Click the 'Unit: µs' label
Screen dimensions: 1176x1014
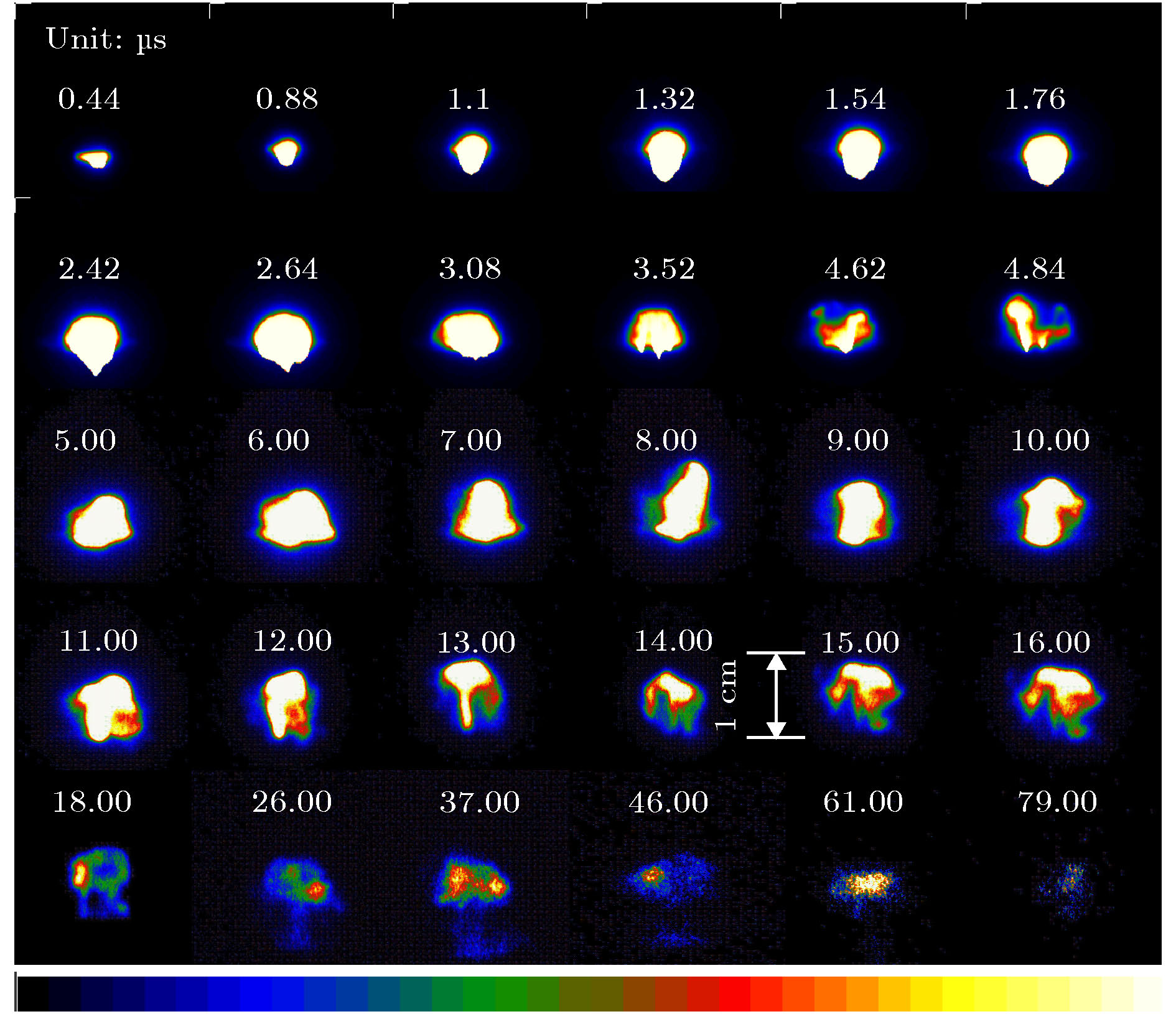106,39
